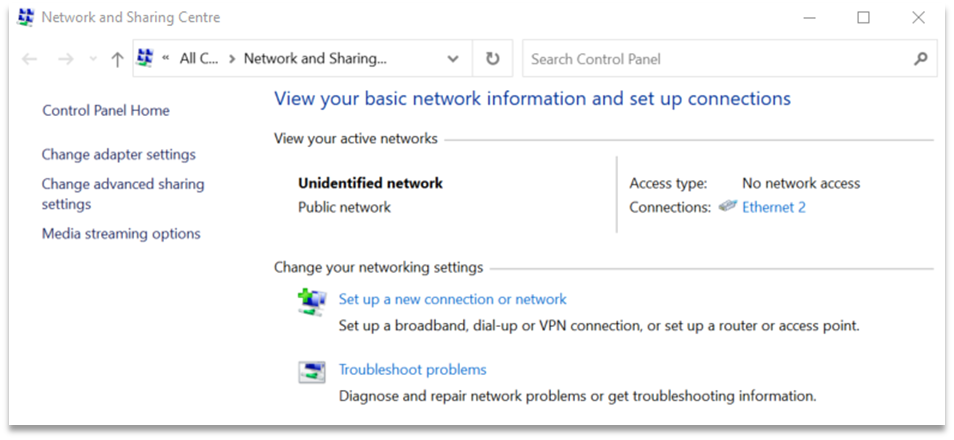954x440 pixels.
Task: Select the All C... breadcrumb segment
Action: (198, 59)
